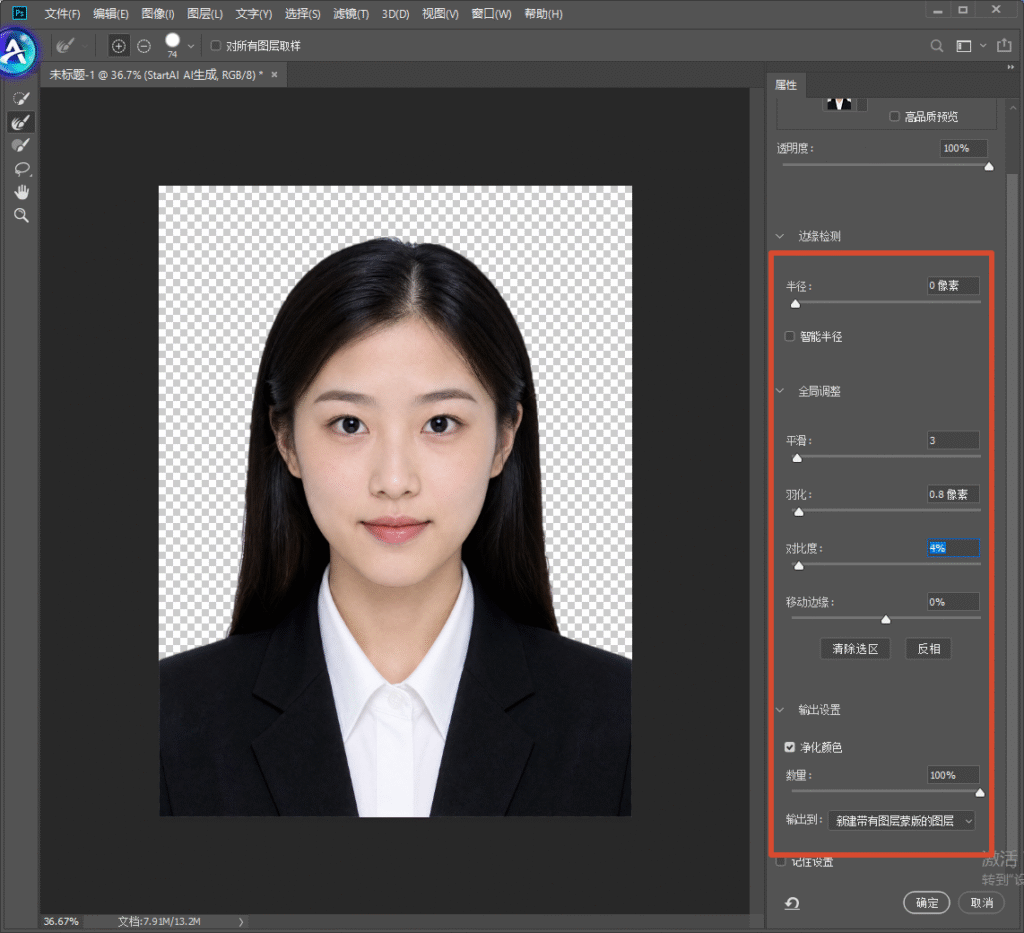Click the 确定 button
The image size is (1024, 933).
[x=927, y=902]
